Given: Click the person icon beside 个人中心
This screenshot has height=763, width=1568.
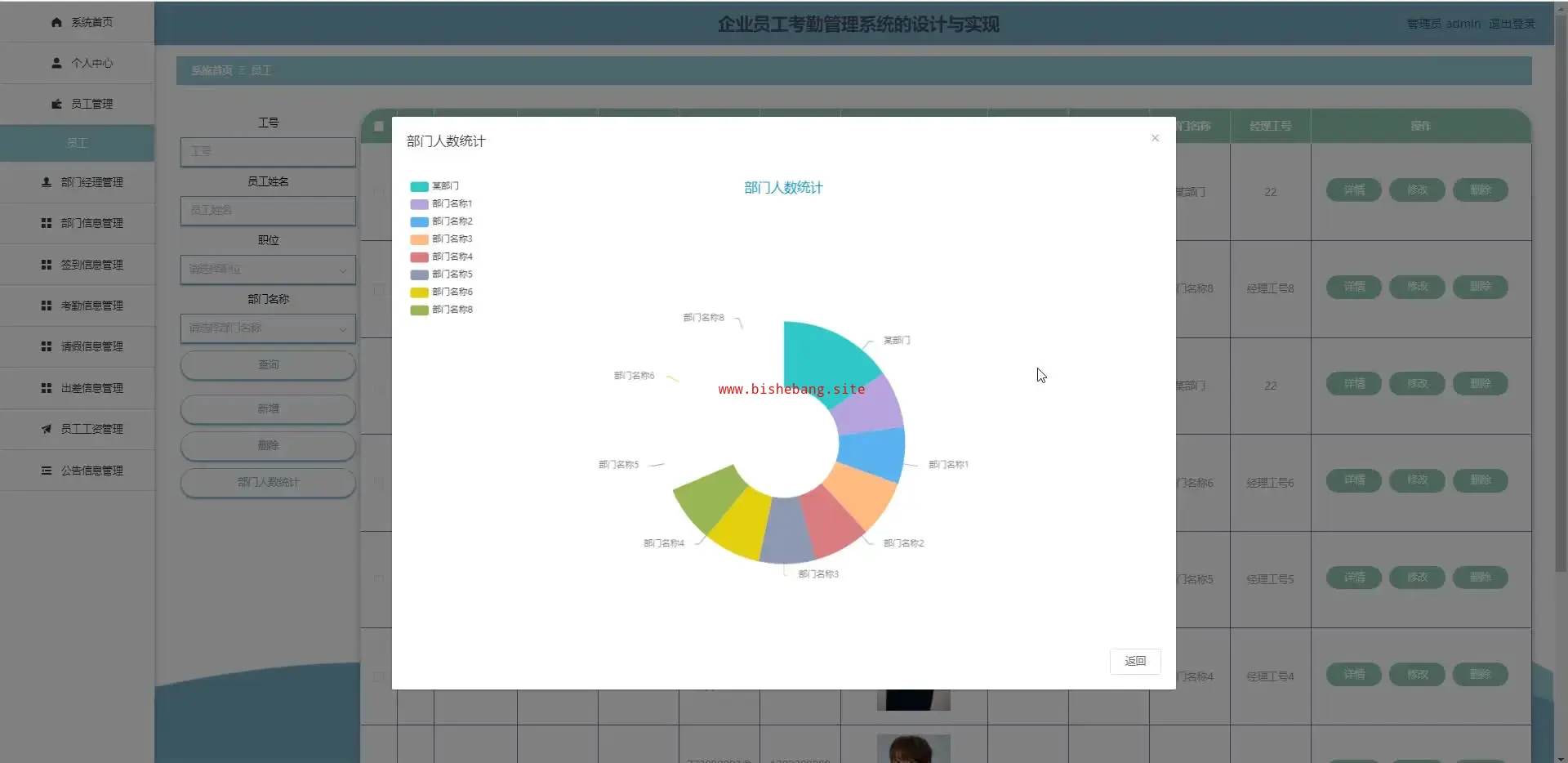Looking at the screenshot, I should coord(56,63).
